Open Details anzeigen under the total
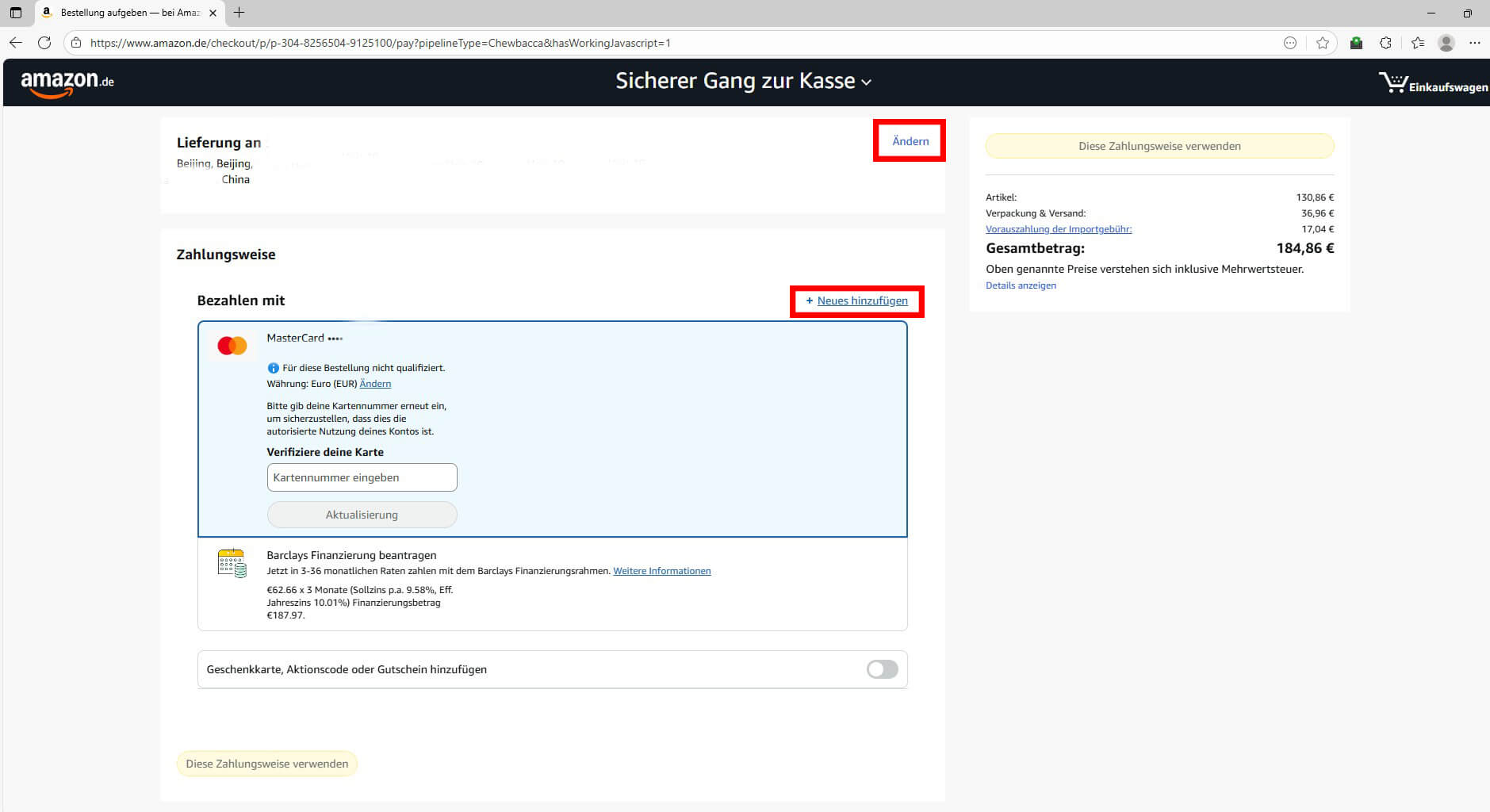1490x812 pixels. coord(1021,285)
